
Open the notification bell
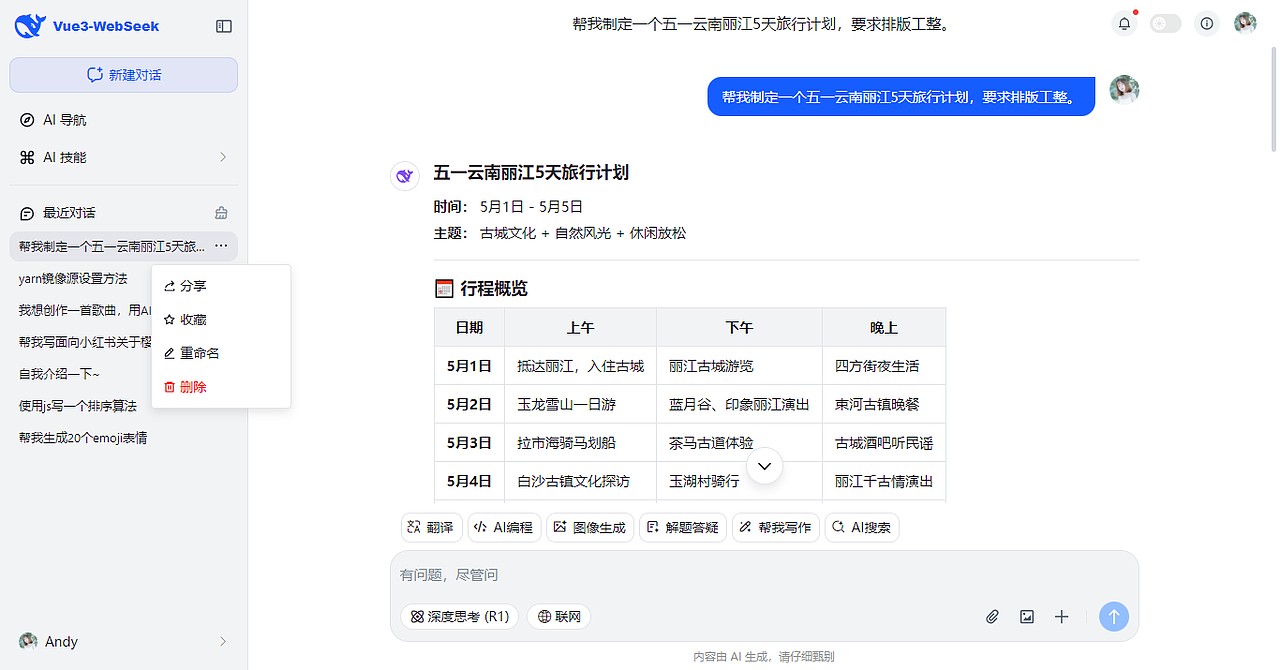pos(1124,23)
